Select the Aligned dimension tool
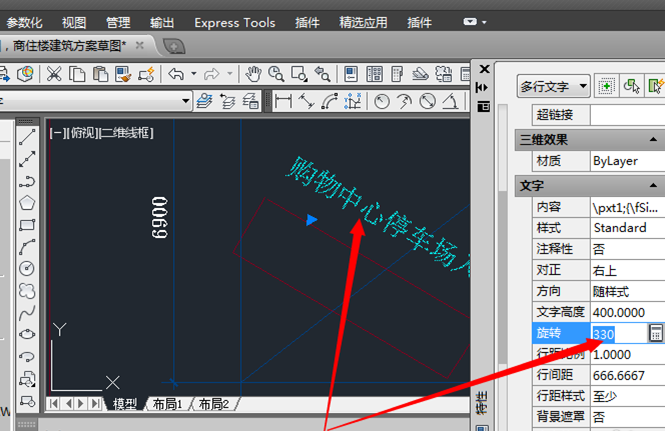This screenshot has height=431, width=665. point(306,101)
